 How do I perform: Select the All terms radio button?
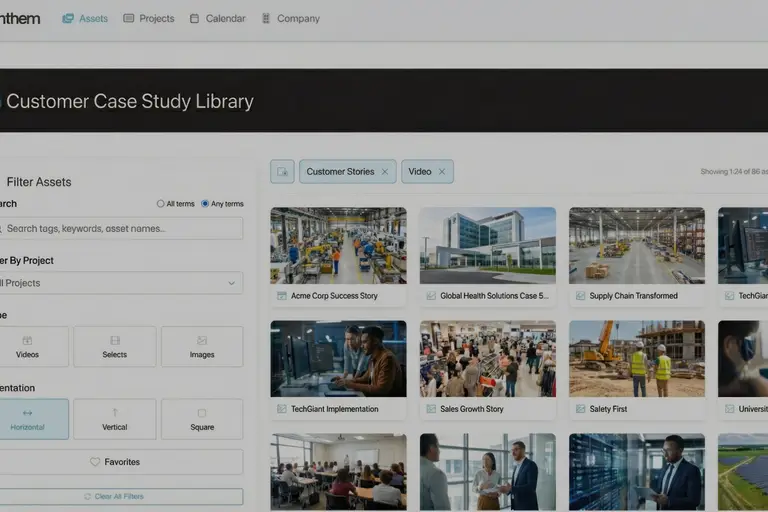pos(160,204)
